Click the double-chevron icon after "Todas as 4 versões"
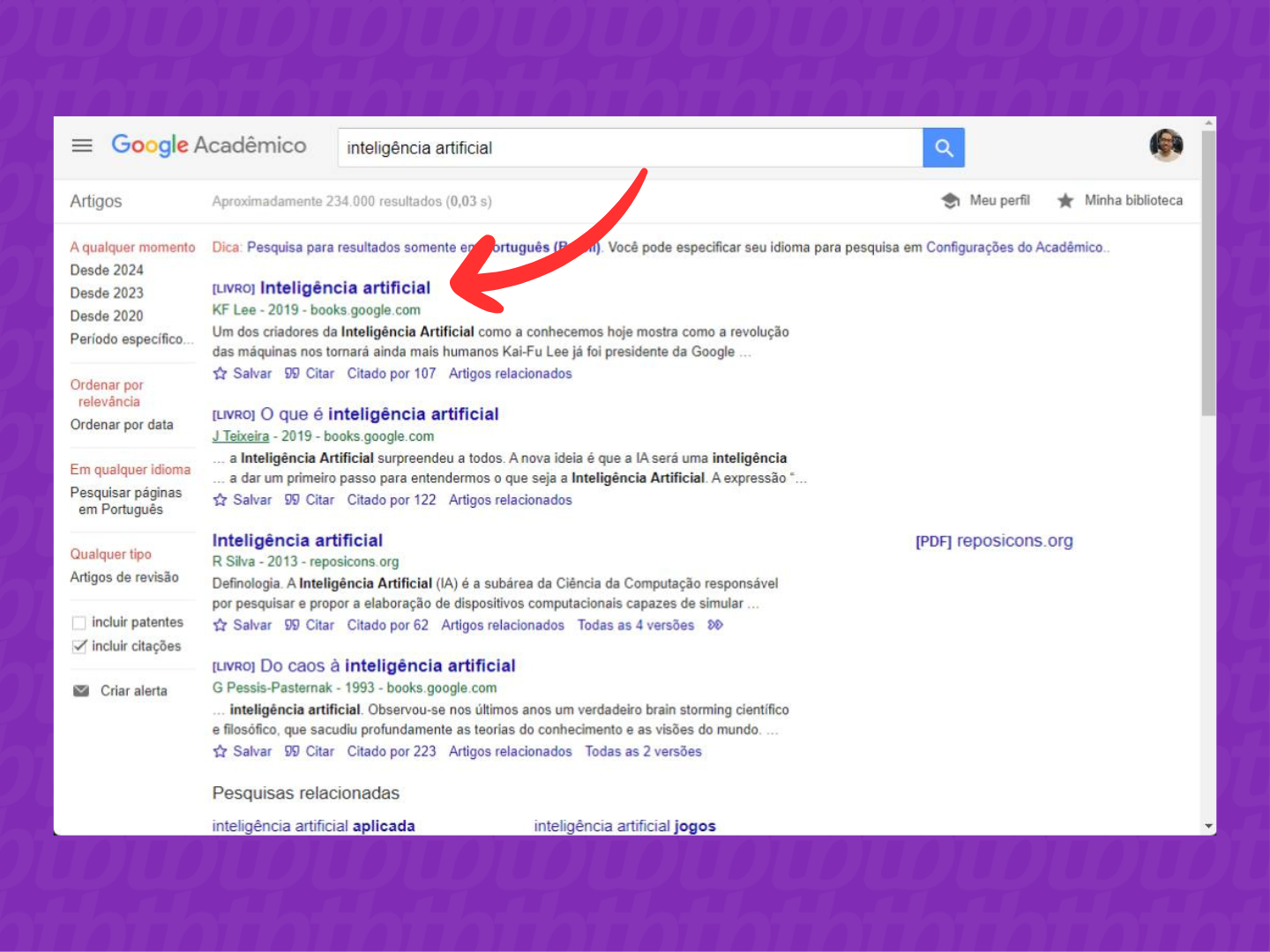This screenshot has width=1270, height=952. point(715,625)
